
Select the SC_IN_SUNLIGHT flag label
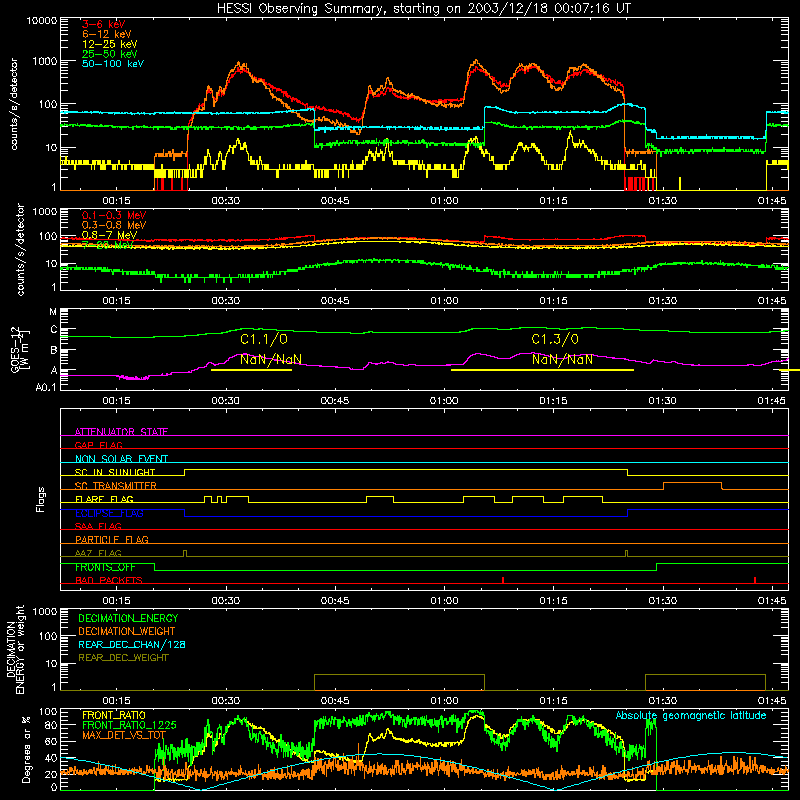(x=115, y=472)
